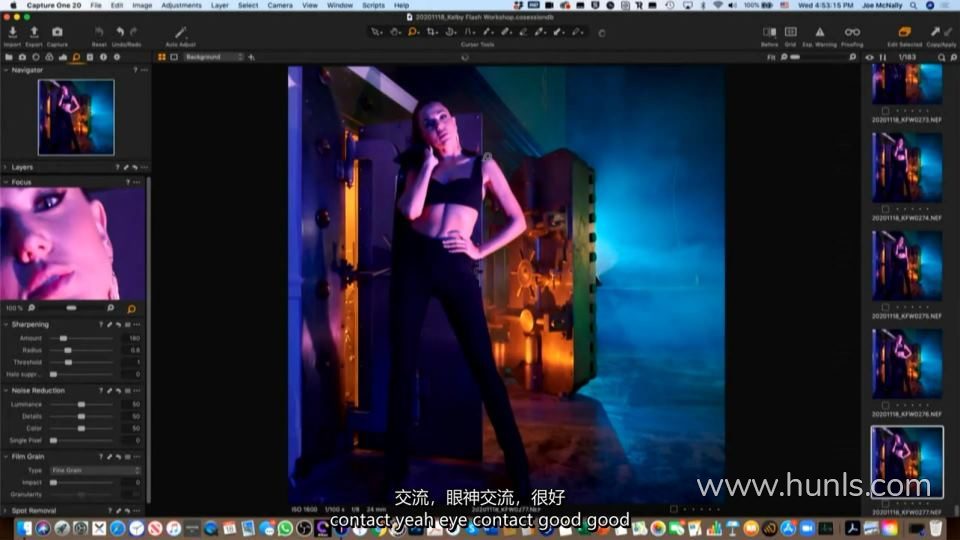The image size is (960, 540).
Task: Click the Export toolbar icon
Action: point(34,32)
